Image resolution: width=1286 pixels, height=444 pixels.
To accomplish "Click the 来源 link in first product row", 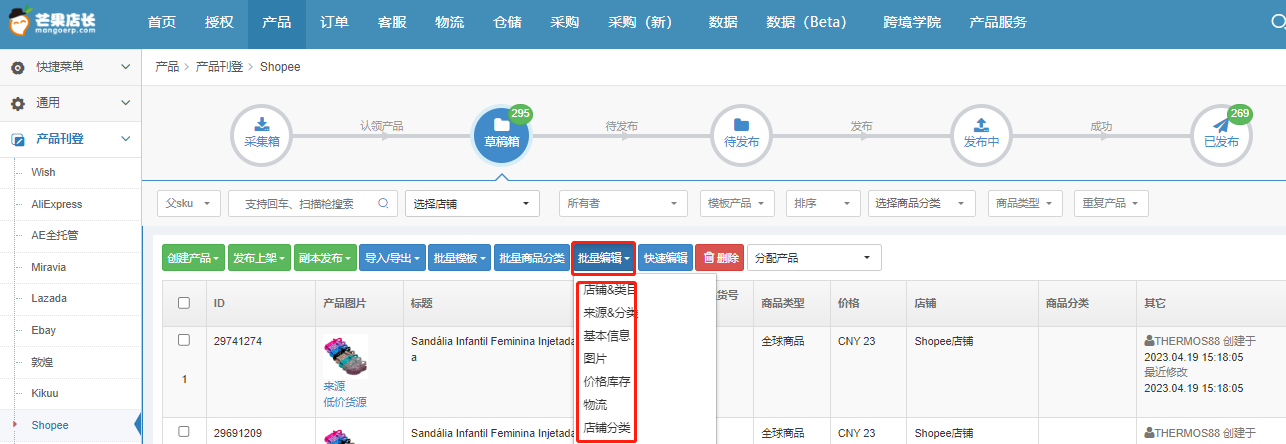I will [x=334, y=386].
